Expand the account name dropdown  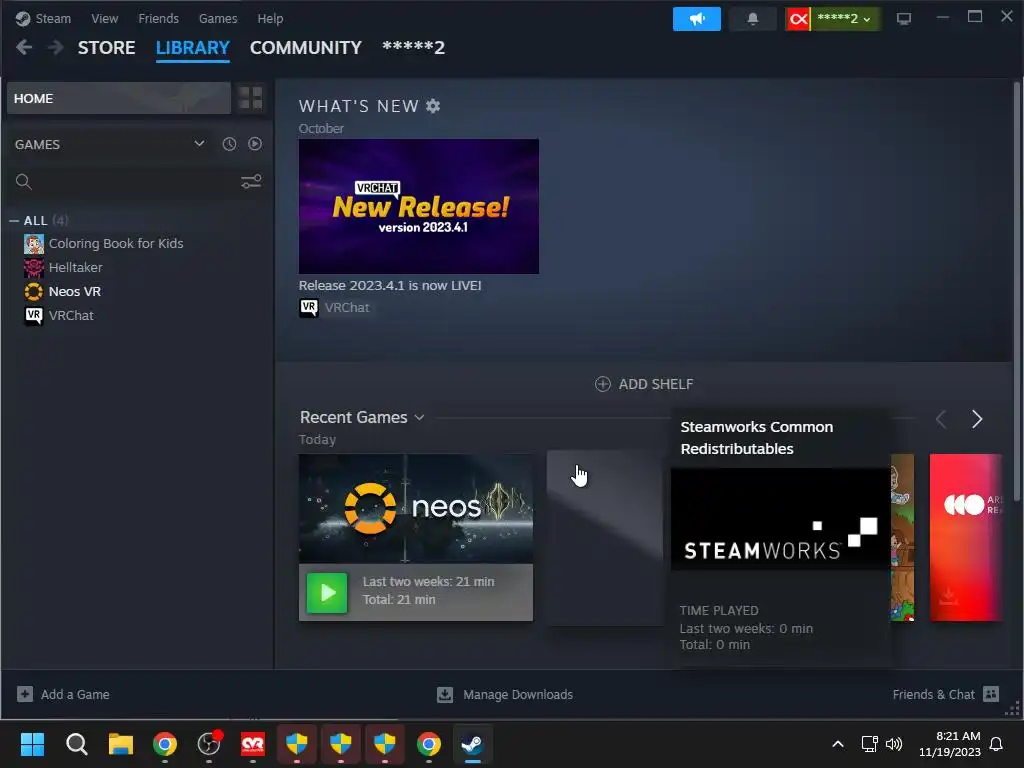click(843, 19)
